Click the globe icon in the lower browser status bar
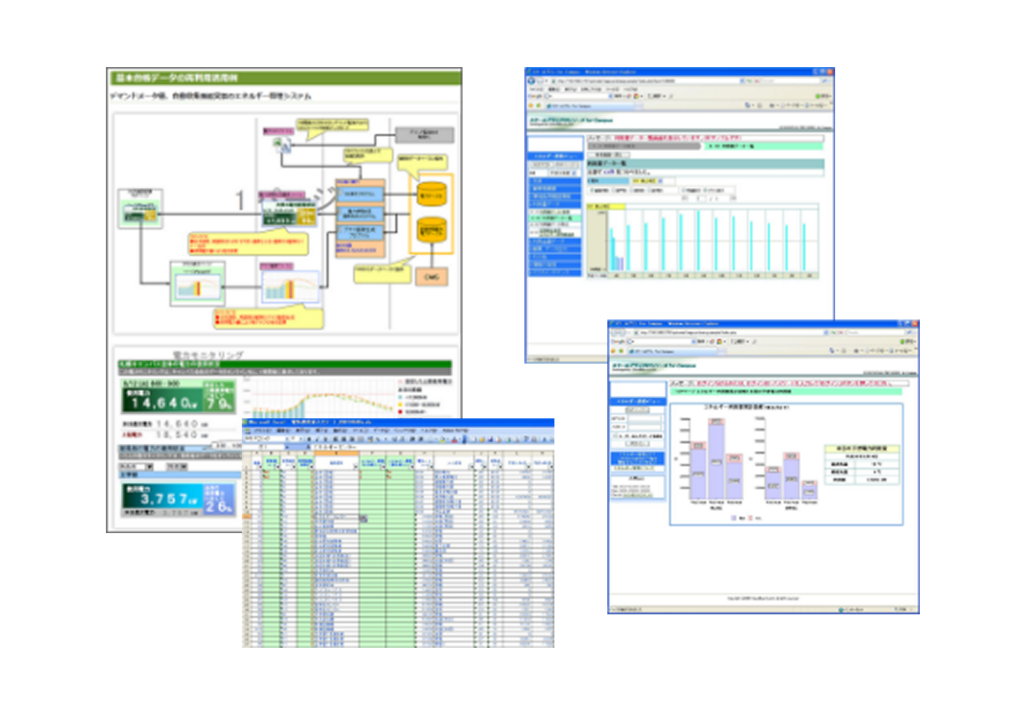This screenshot has width=1024, height=714. 841,609
